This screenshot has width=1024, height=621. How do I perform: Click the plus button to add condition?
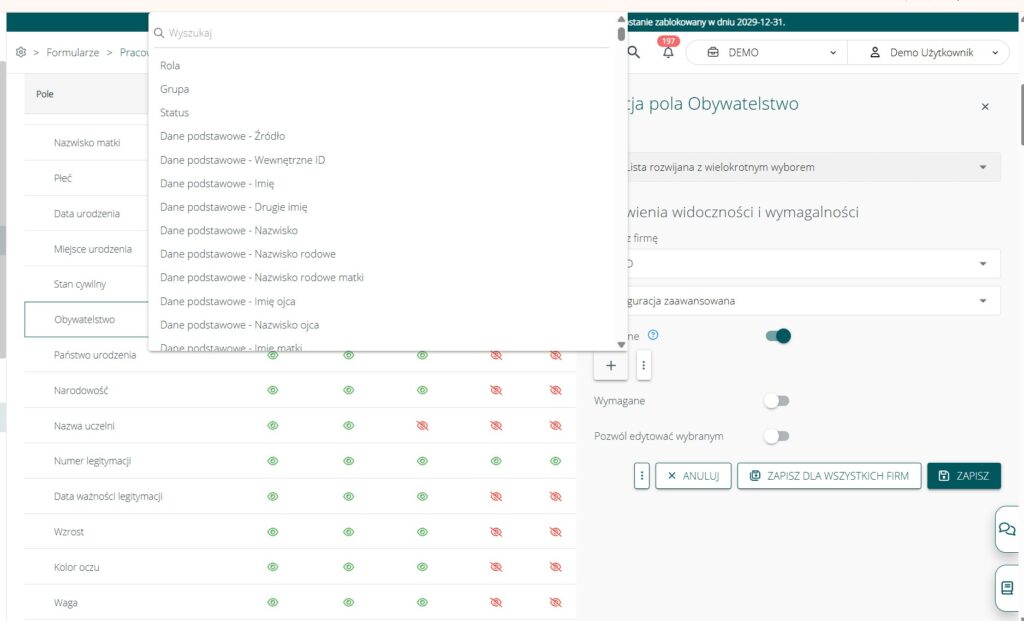(x=611, y=366)
